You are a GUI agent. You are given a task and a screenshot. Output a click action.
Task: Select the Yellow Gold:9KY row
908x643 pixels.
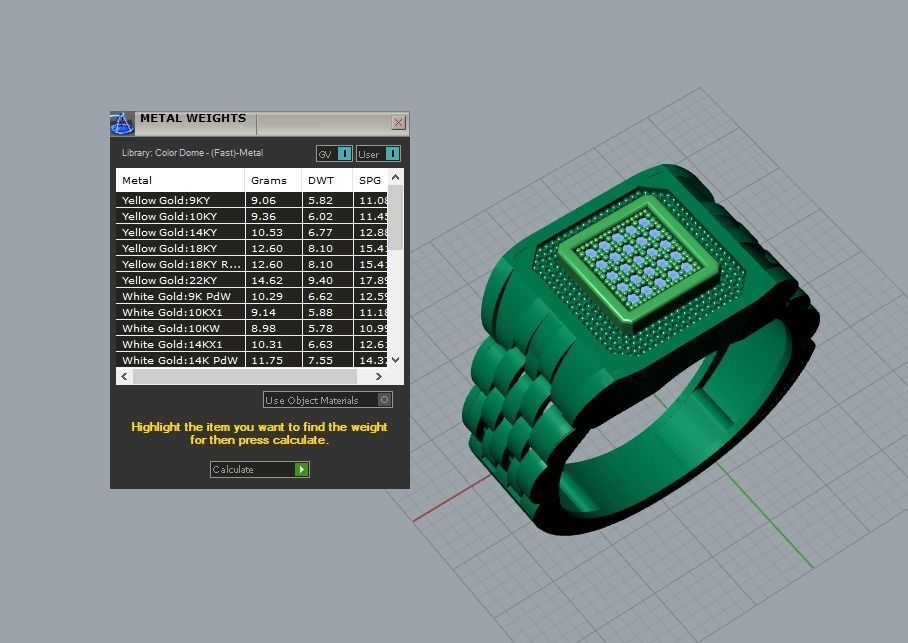[x=251, y=200]
